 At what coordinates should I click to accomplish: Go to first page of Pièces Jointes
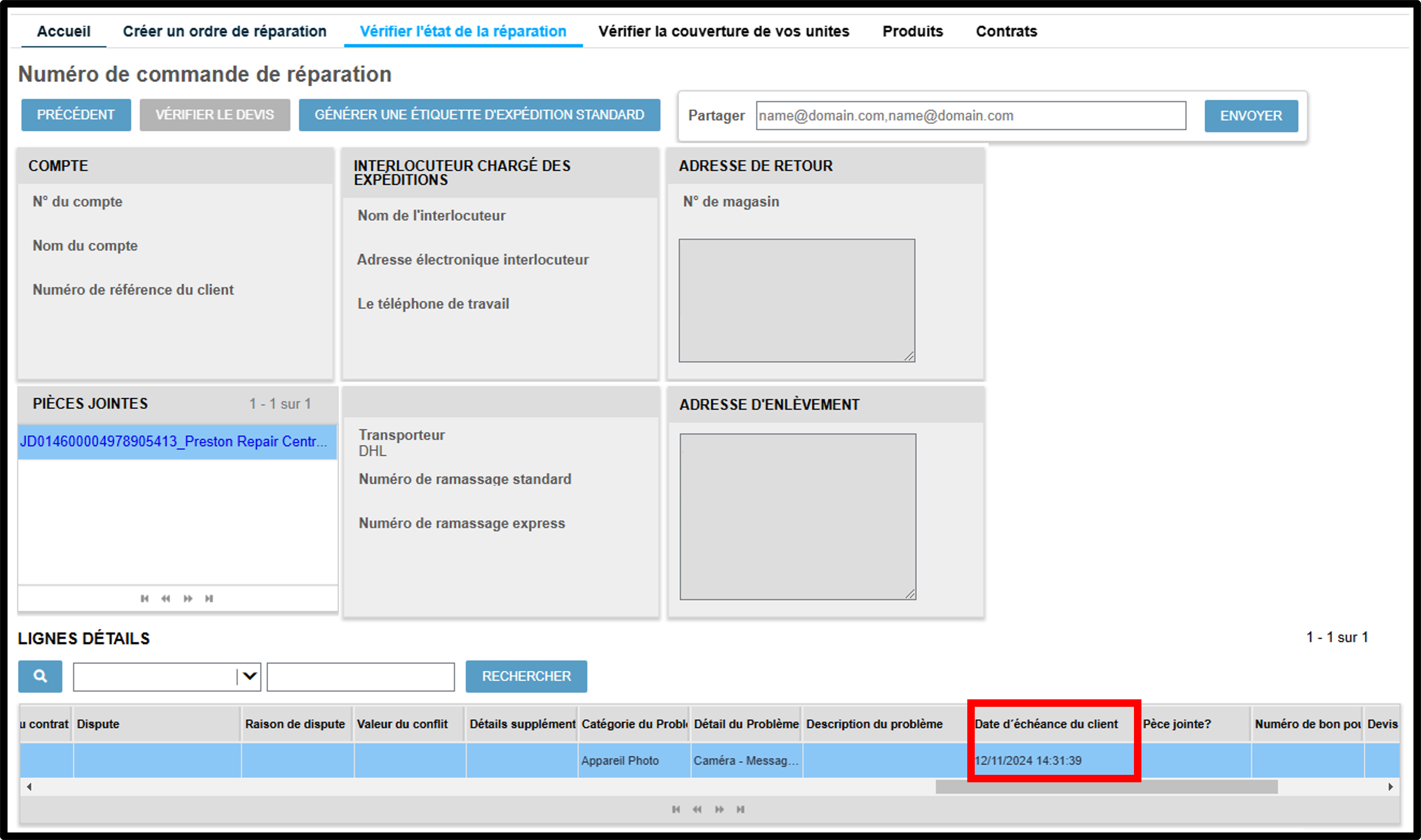(x=144, y=598)
